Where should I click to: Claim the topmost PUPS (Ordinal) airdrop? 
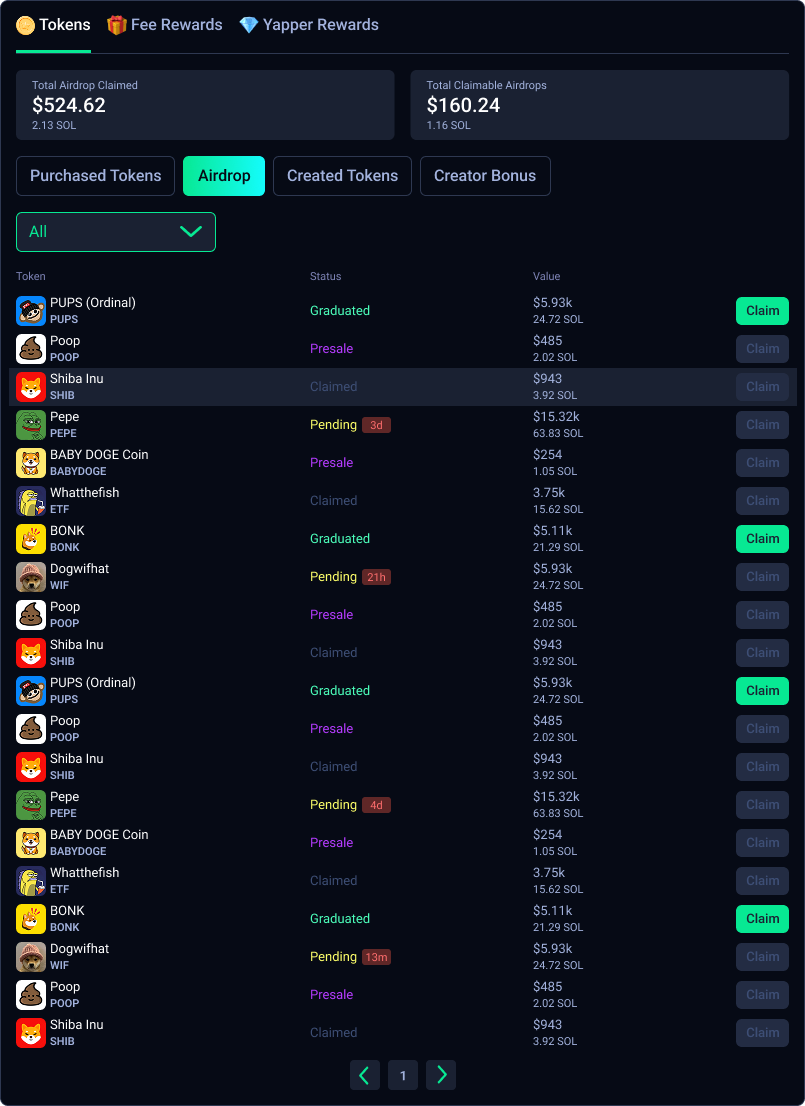coord(762,311)
